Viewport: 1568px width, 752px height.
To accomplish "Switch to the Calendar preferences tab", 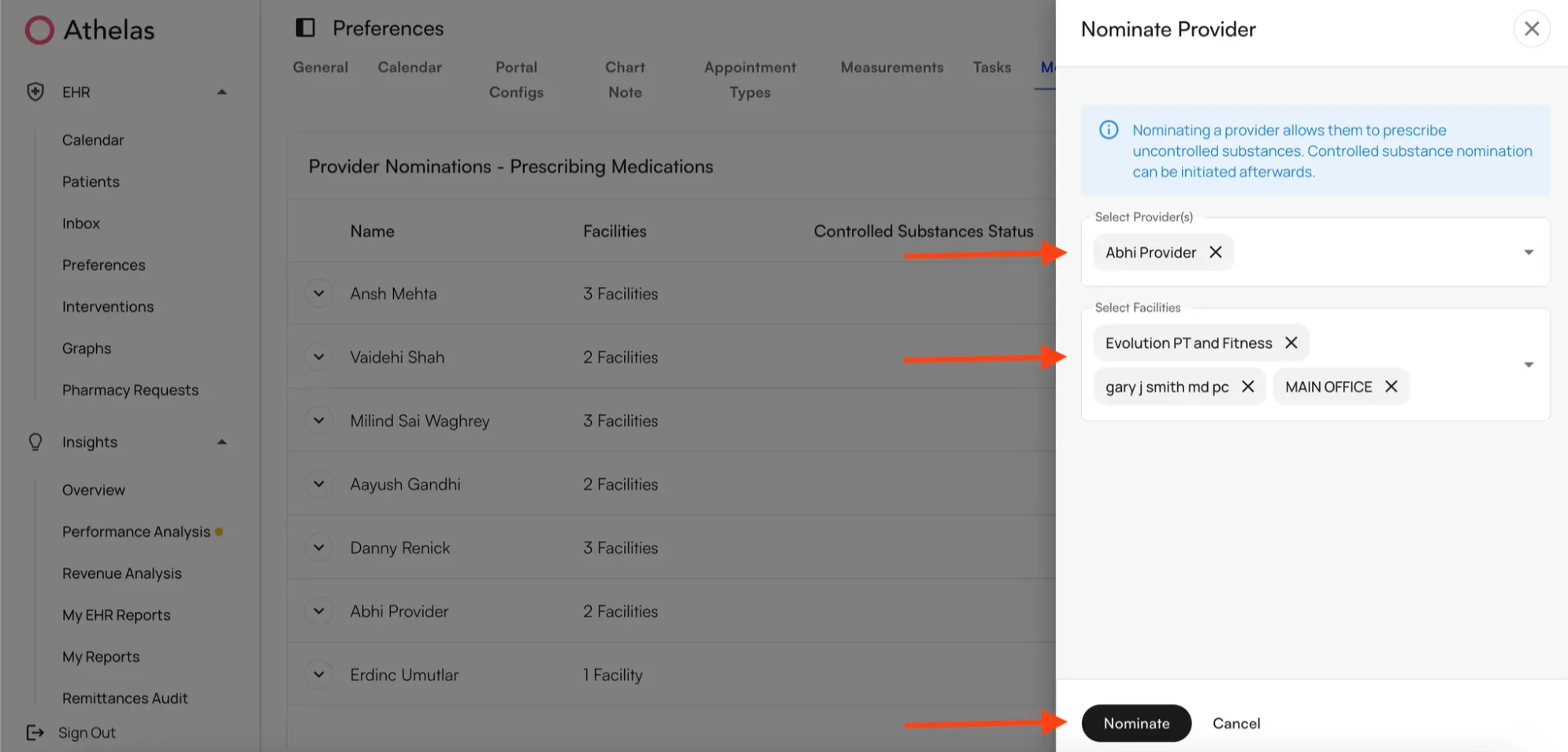I will (x=409, y=68).
